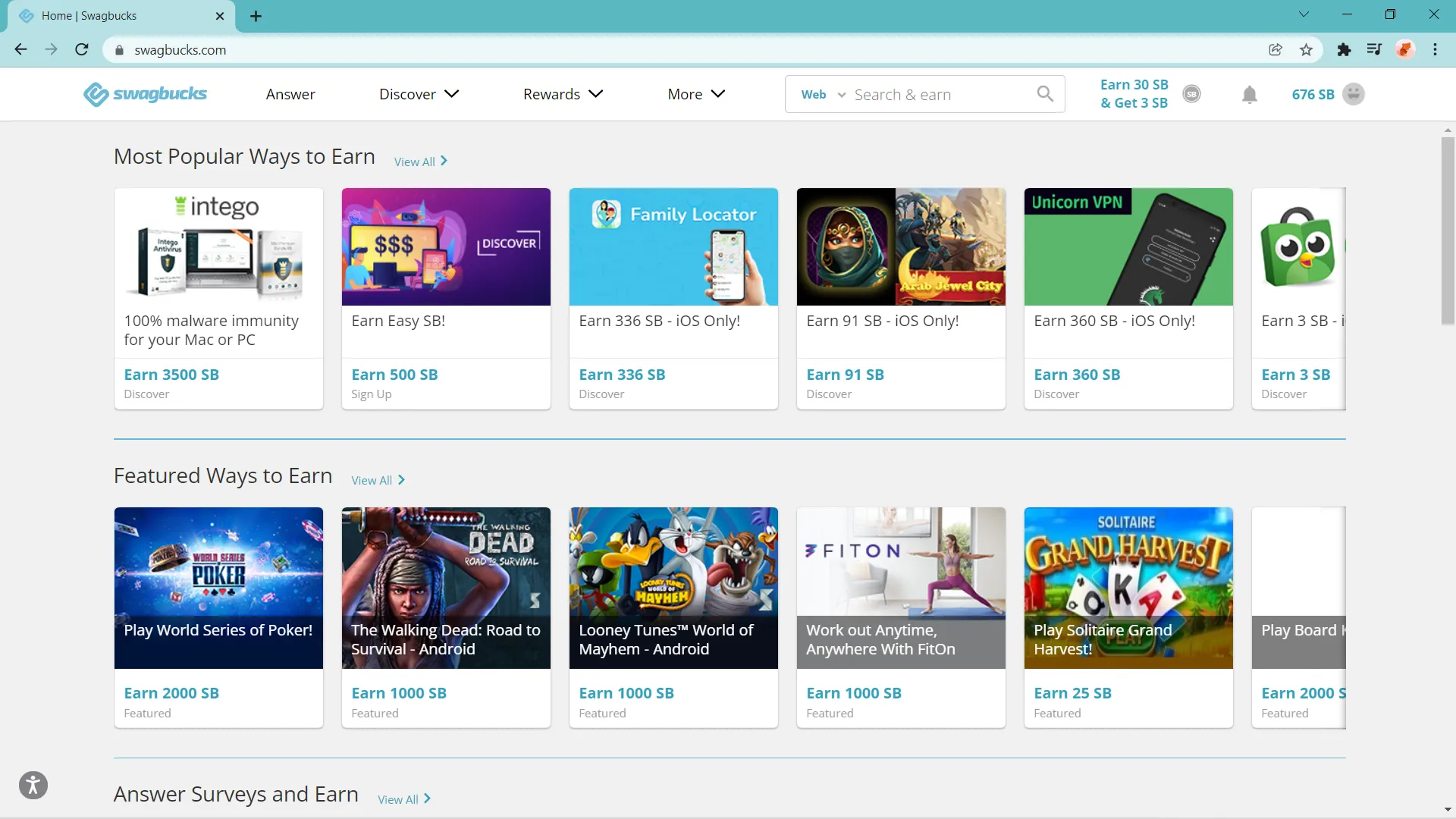Open the Earn Easy SB! discover card
1456x819 pixels.
tap(446, 299)
